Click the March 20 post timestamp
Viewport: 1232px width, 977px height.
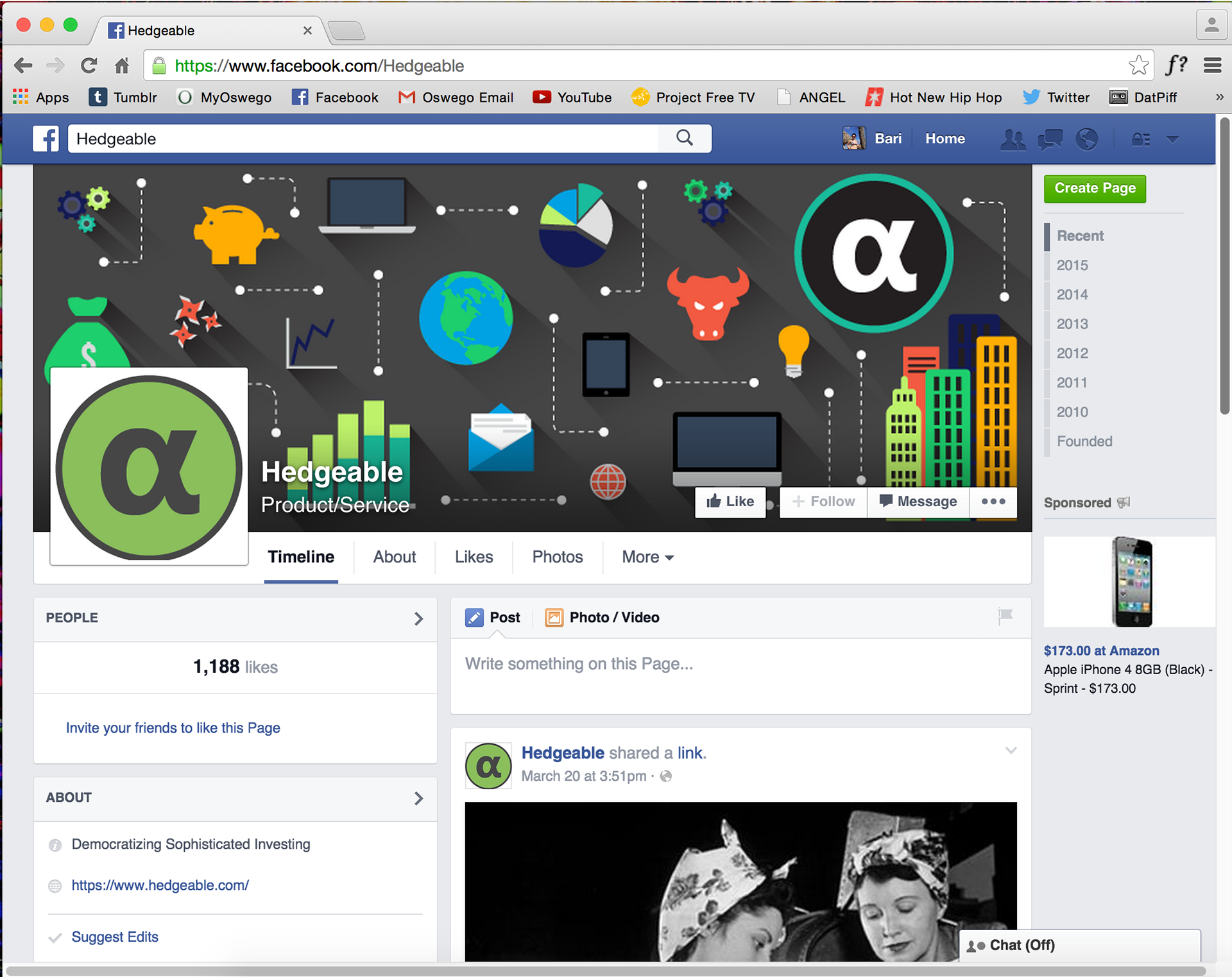pyautogui.click(x=583, y=776)
